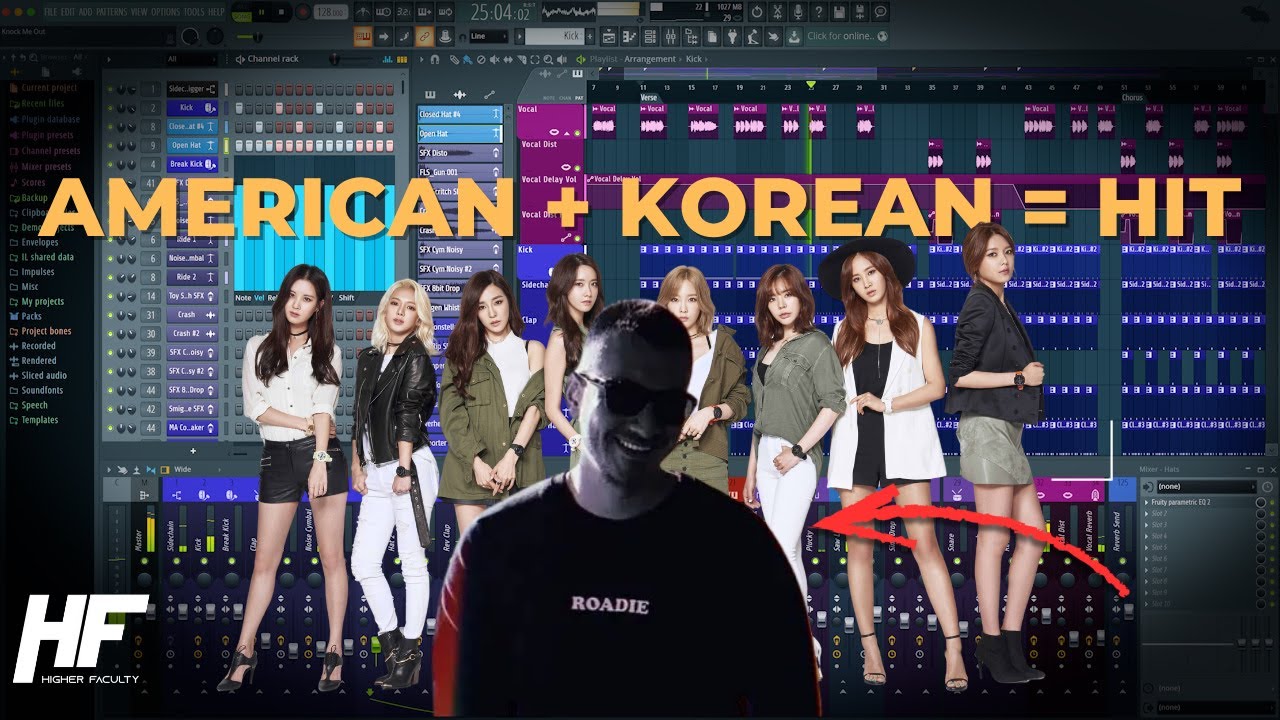Viewport: 1280px width, 720px height.
Task: Click the question mark help icon
Action: coord(819,12)
